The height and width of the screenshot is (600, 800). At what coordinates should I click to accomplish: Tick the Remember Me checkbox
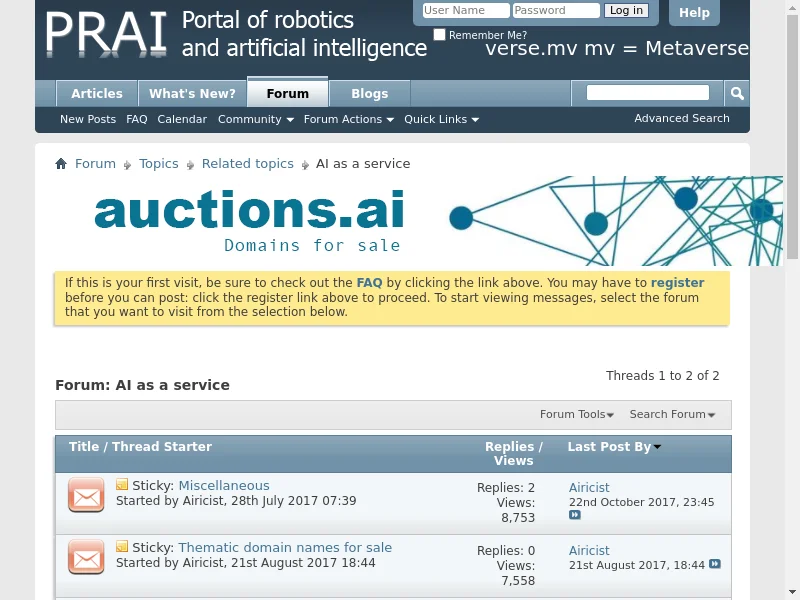pyautogui.click(x=439, y=34)
